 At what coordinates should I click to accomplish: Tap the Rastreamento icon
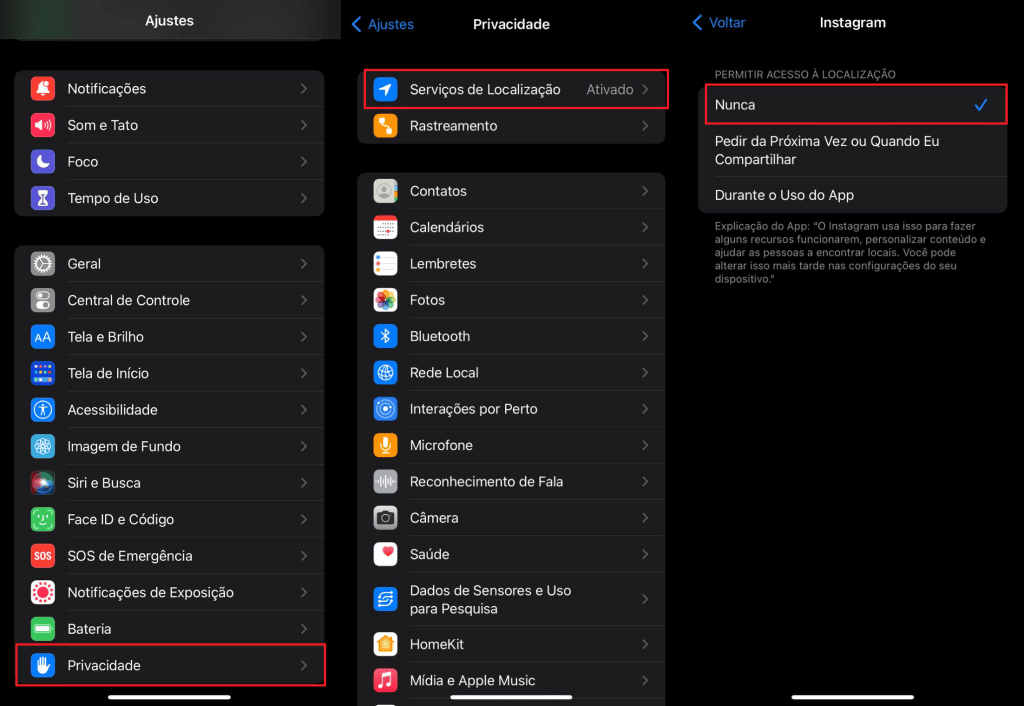(385, 126)
